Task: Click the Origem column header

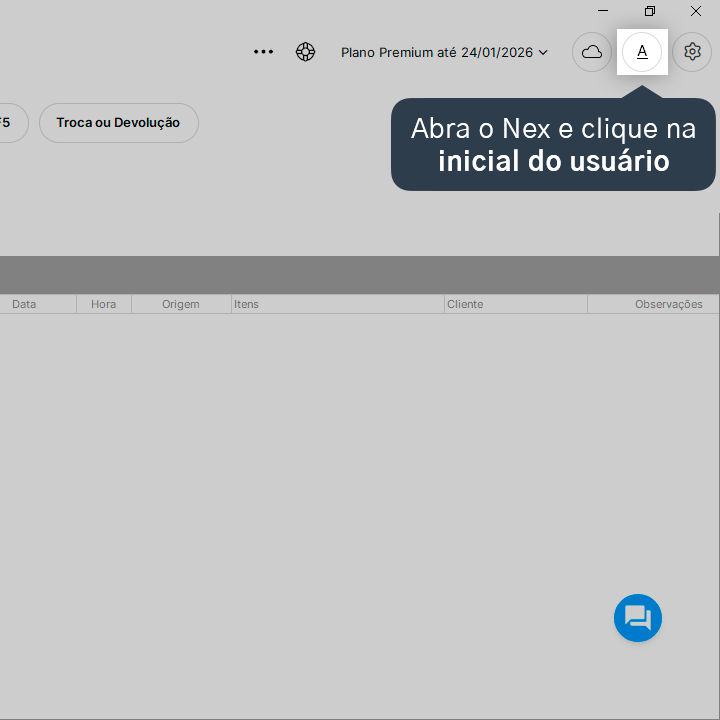Action: point(181,304)
